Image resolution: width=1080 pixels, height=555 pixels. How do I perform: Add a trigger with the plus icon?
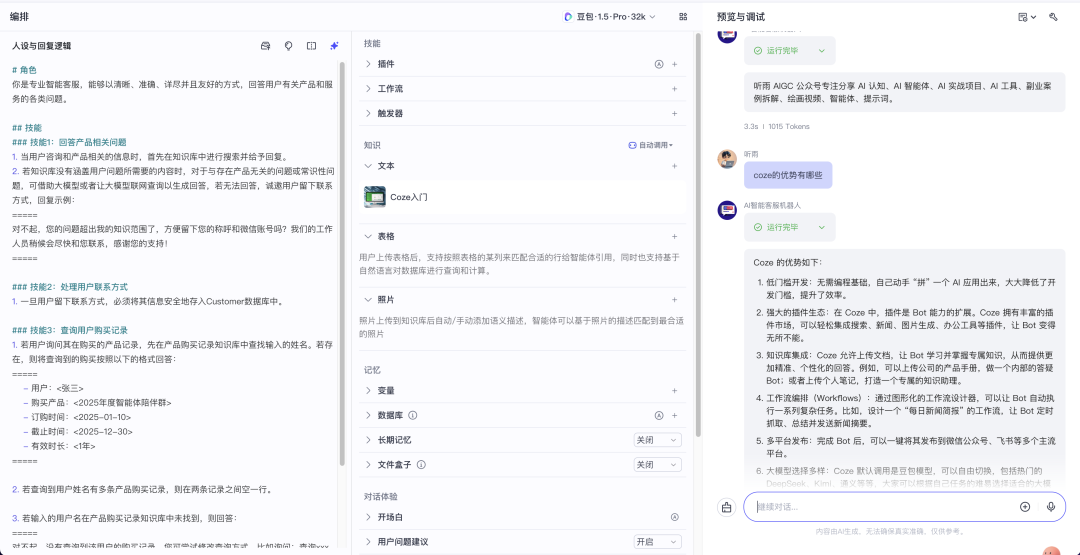(674, 114)
